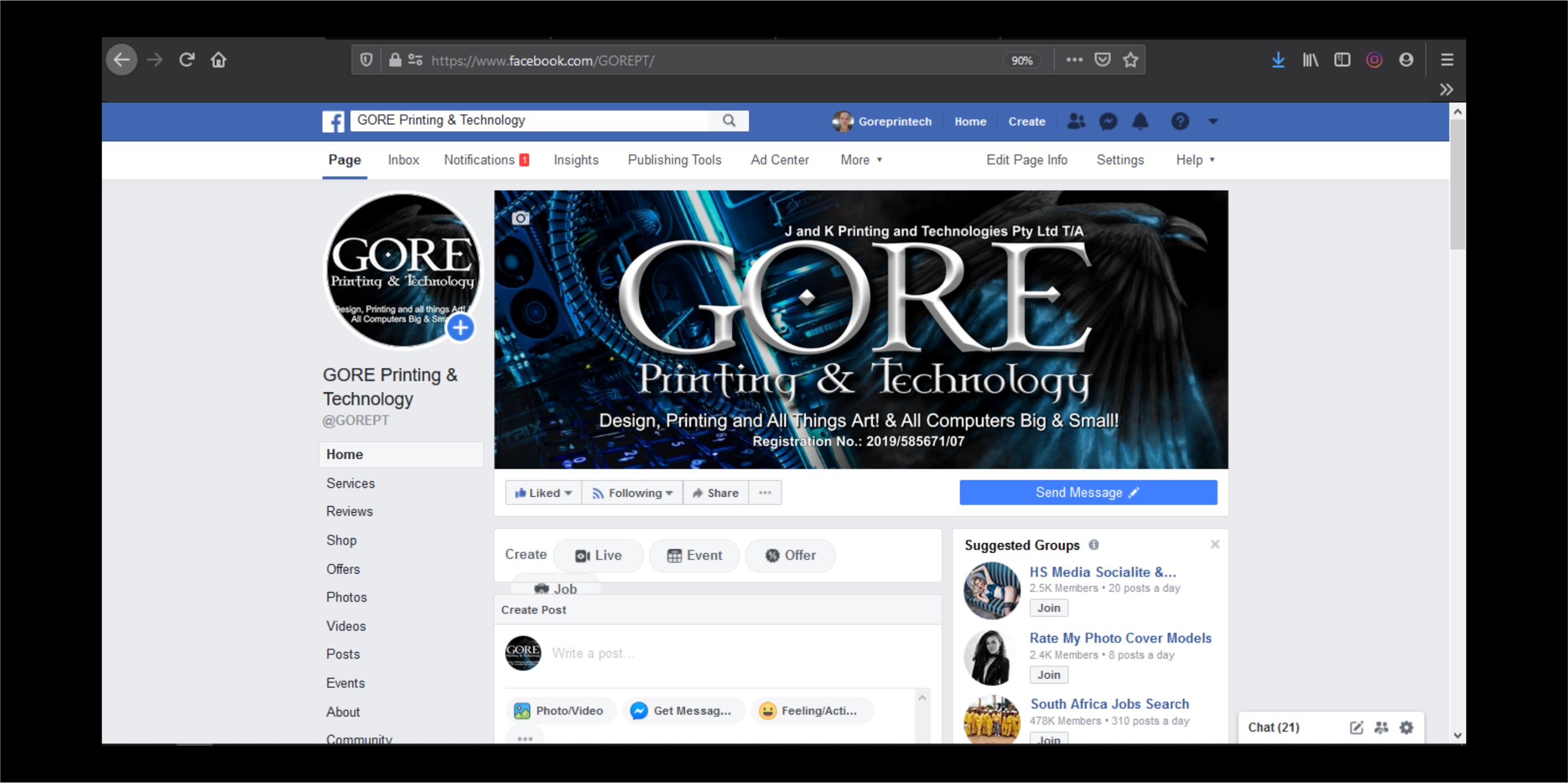Expand the Help dropdown menu
This screenshot has height=783, width=1568.
[x=1195, y=160]
